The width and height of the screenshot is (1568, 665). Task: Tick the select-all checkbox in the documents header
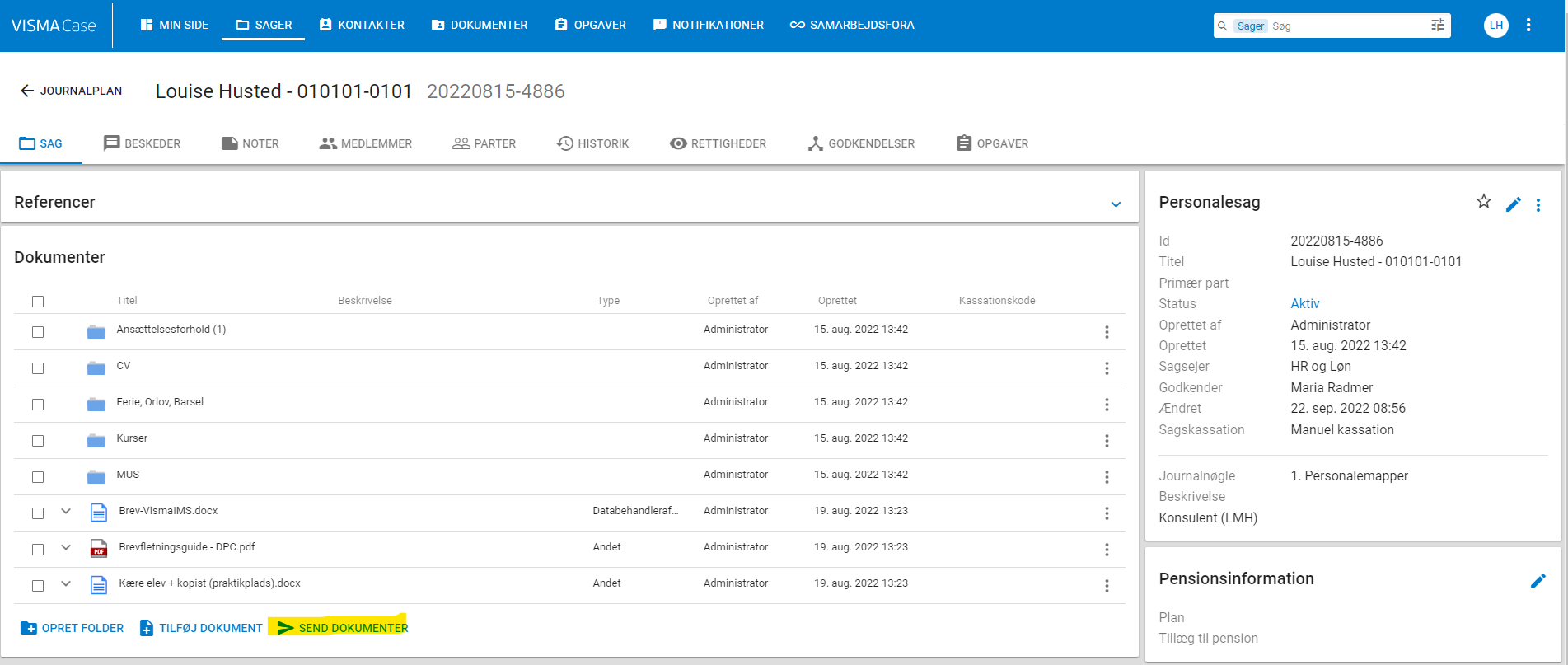(38, 302)
